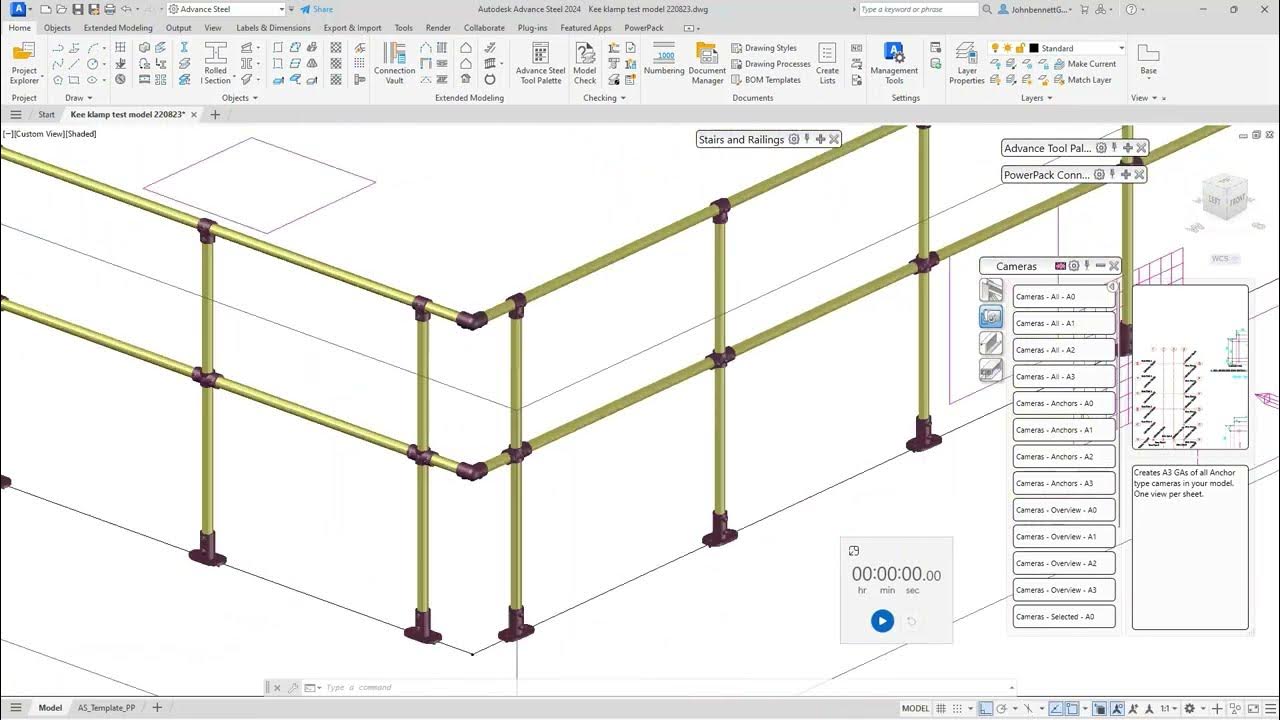The image size is (1280, 720).
Task: Click Cameras - All - A0 button
Action: click(x=1064, y=297)
